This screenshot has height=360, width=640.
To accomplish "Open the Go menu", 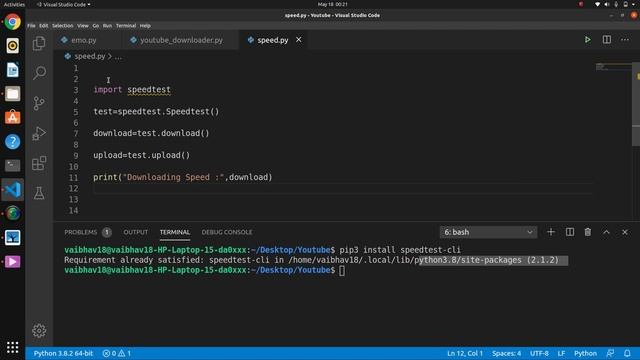I will point(96,25).
